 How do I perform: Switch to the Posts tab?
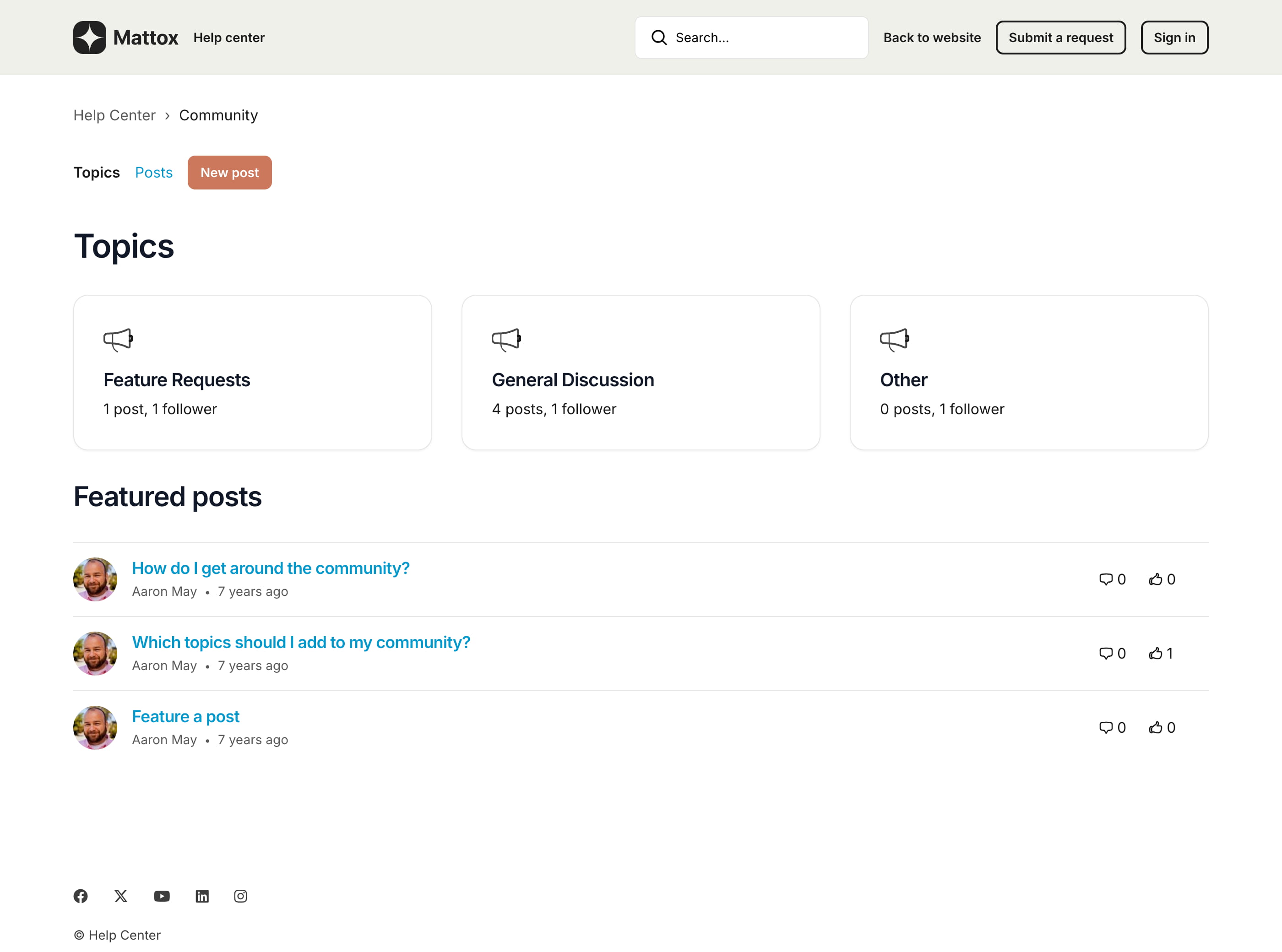tap(153, 172)
